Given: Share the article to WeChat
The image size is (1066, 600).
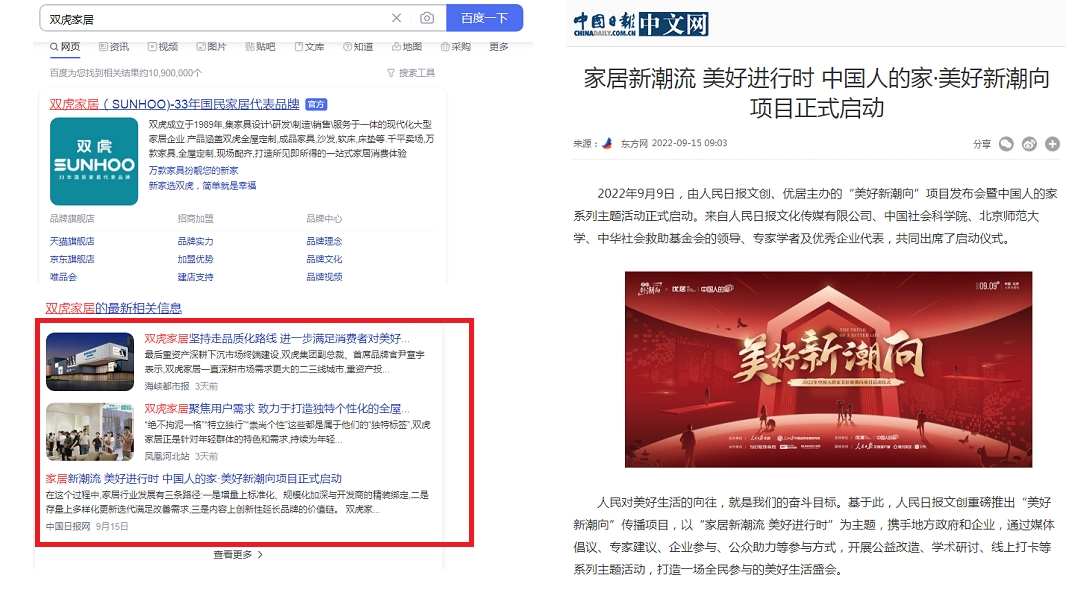Looking at the screenshot, I should [1006, 143].
